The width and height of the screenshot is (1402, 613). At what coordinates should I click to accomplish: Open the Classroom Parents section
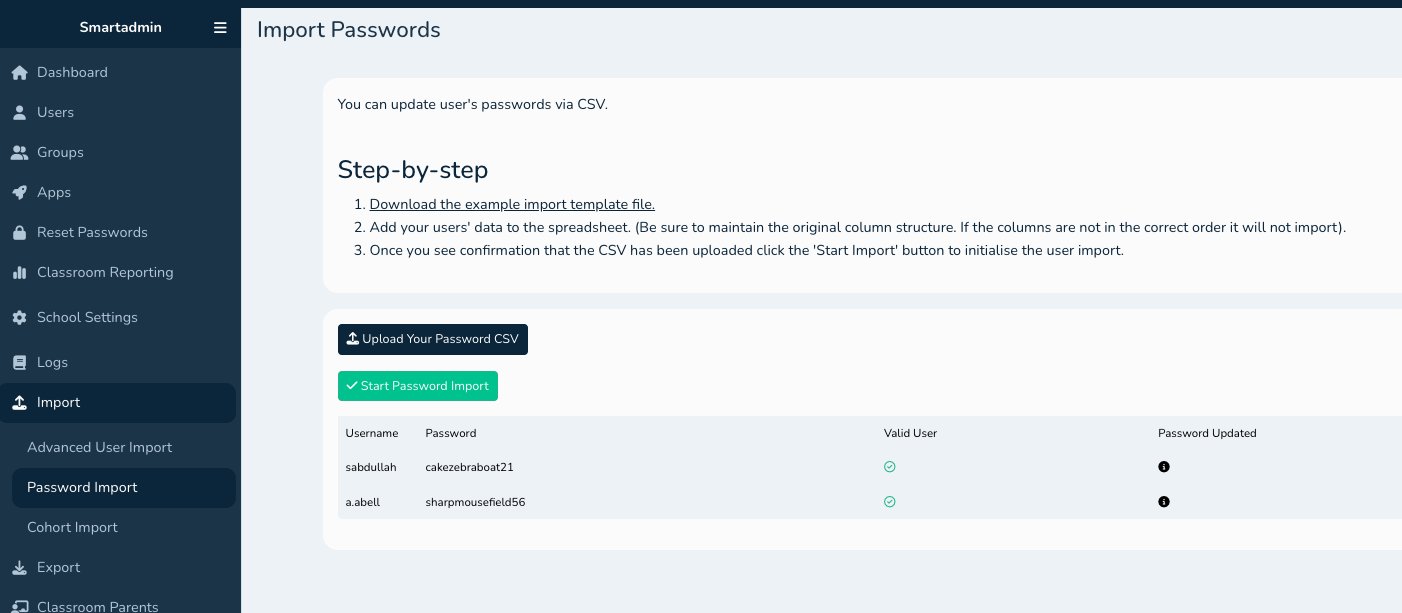pos(97,606)
